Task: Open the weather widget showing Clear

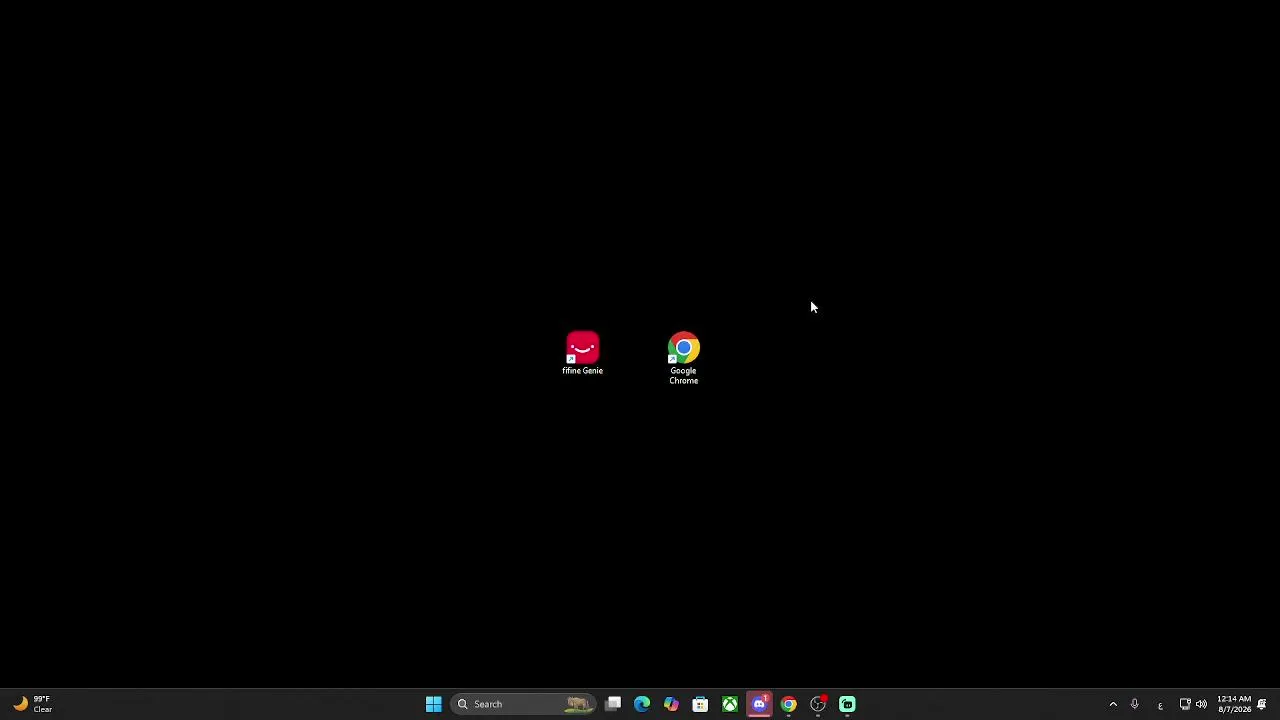Action: 32,704
